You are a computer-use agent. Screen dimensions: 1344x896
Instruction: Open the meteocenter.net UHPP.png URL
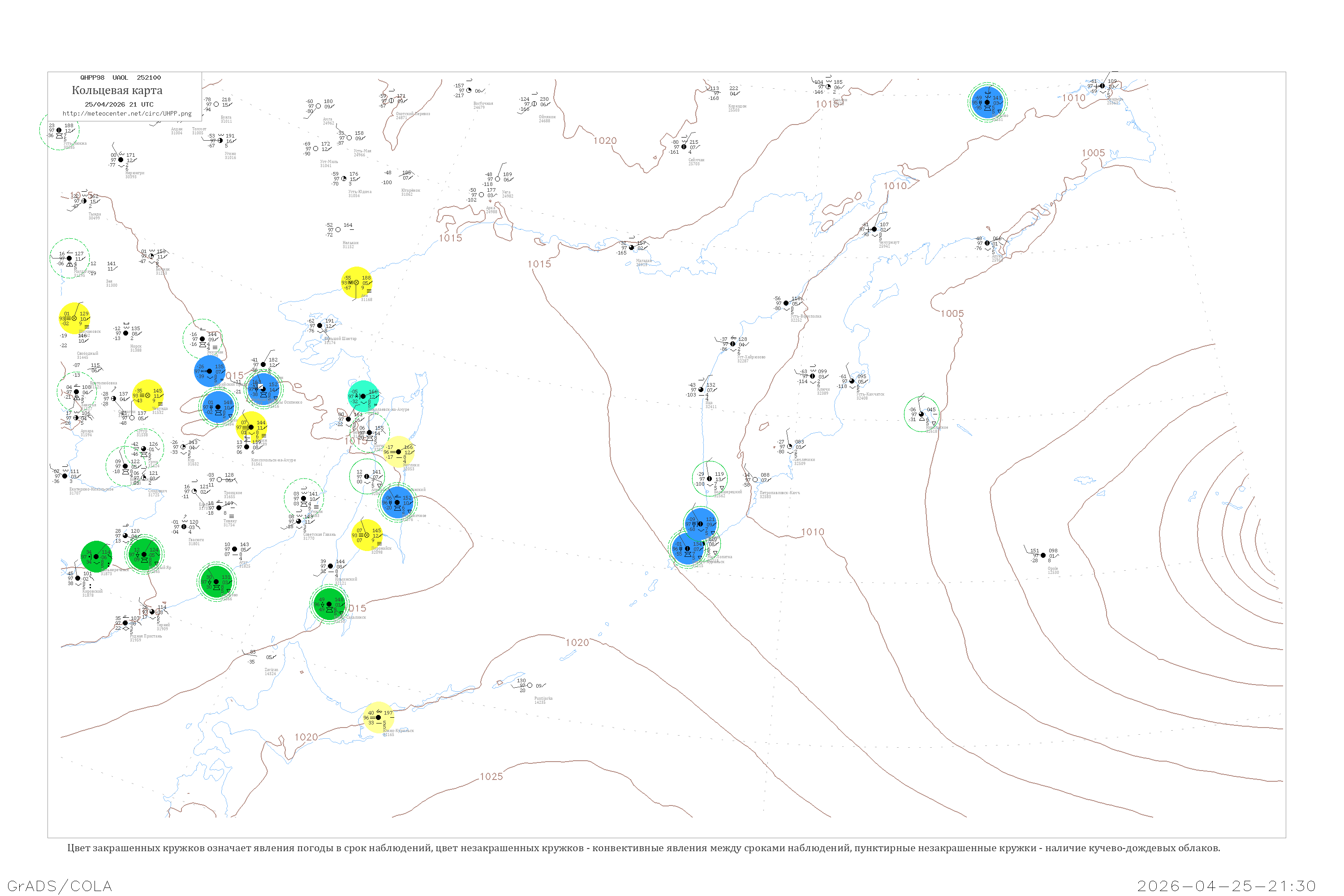click(127, 114)
